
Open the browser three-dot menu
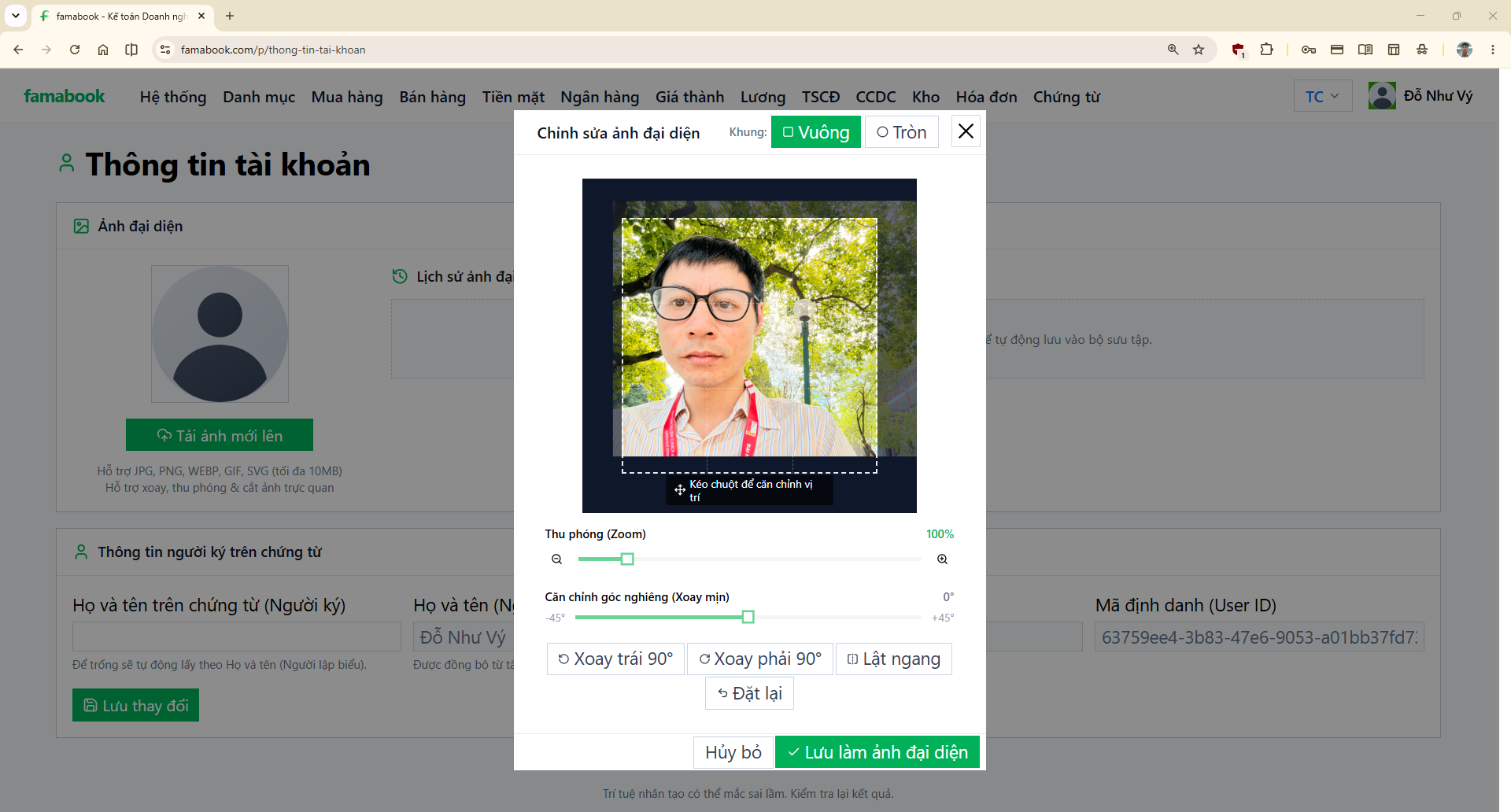1493,50
